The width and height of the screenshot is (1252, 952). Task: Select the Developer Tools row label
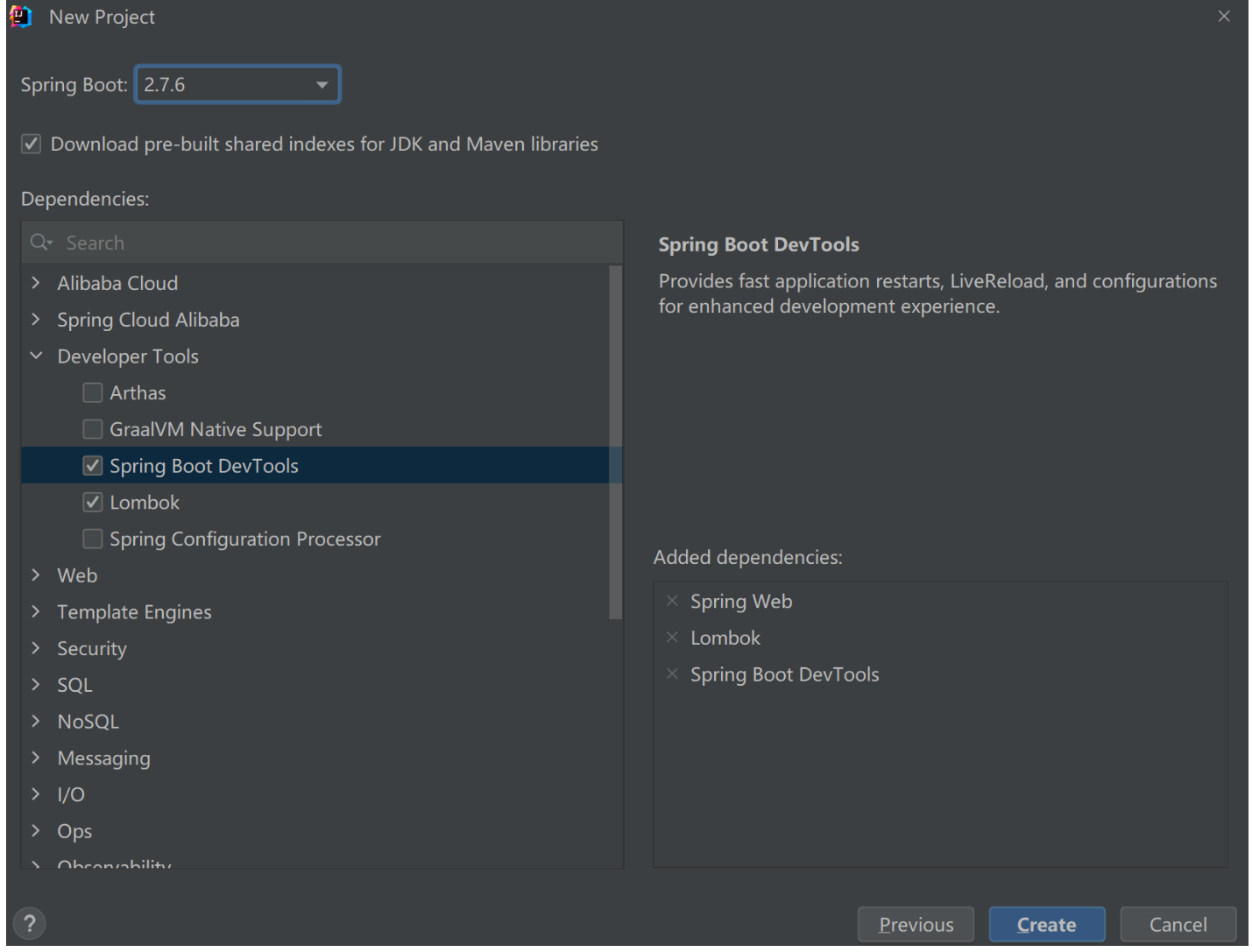click(x=128, y=356)
